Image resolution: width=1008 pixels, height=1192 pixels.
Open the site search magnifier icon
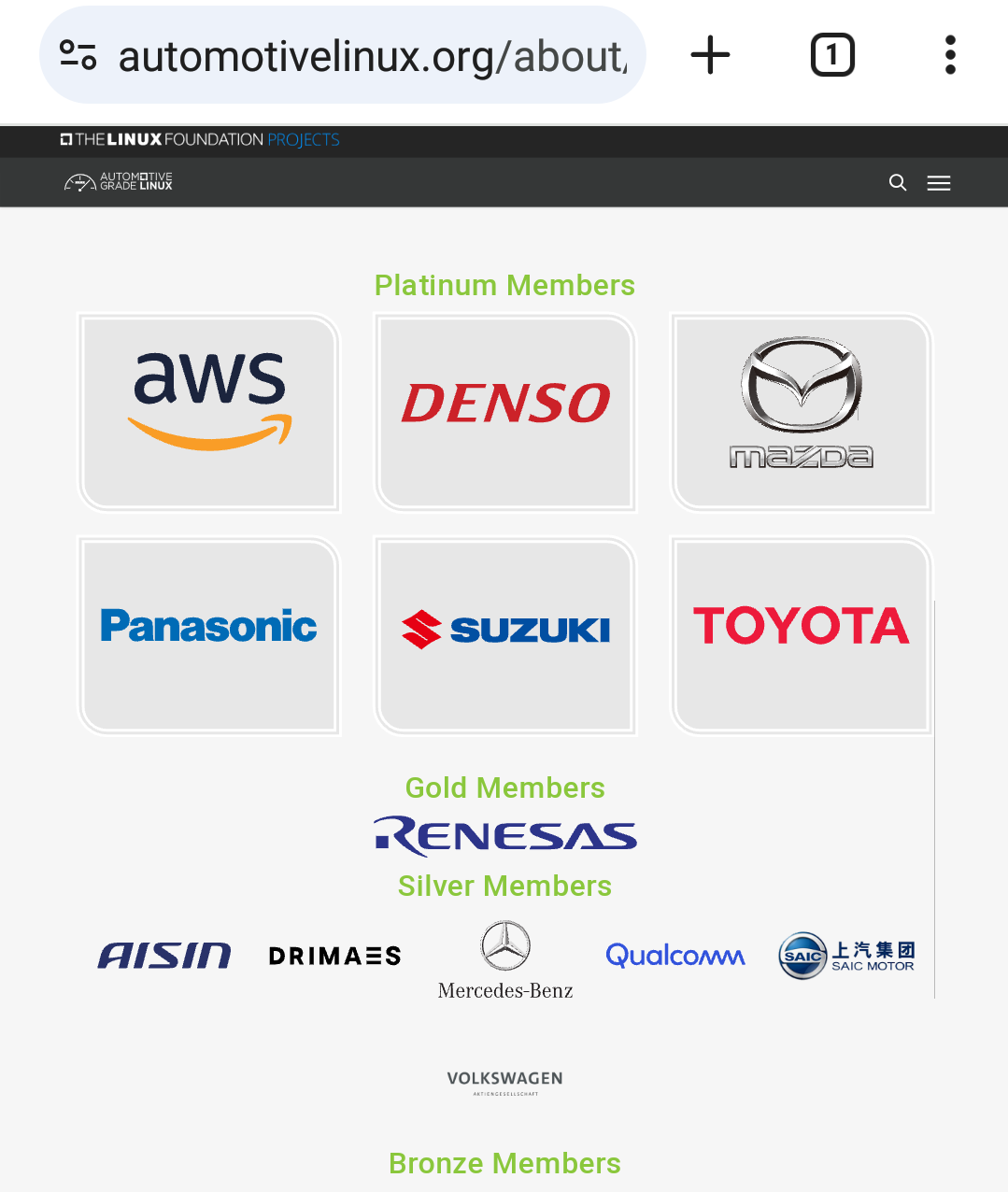pos(898,183)
